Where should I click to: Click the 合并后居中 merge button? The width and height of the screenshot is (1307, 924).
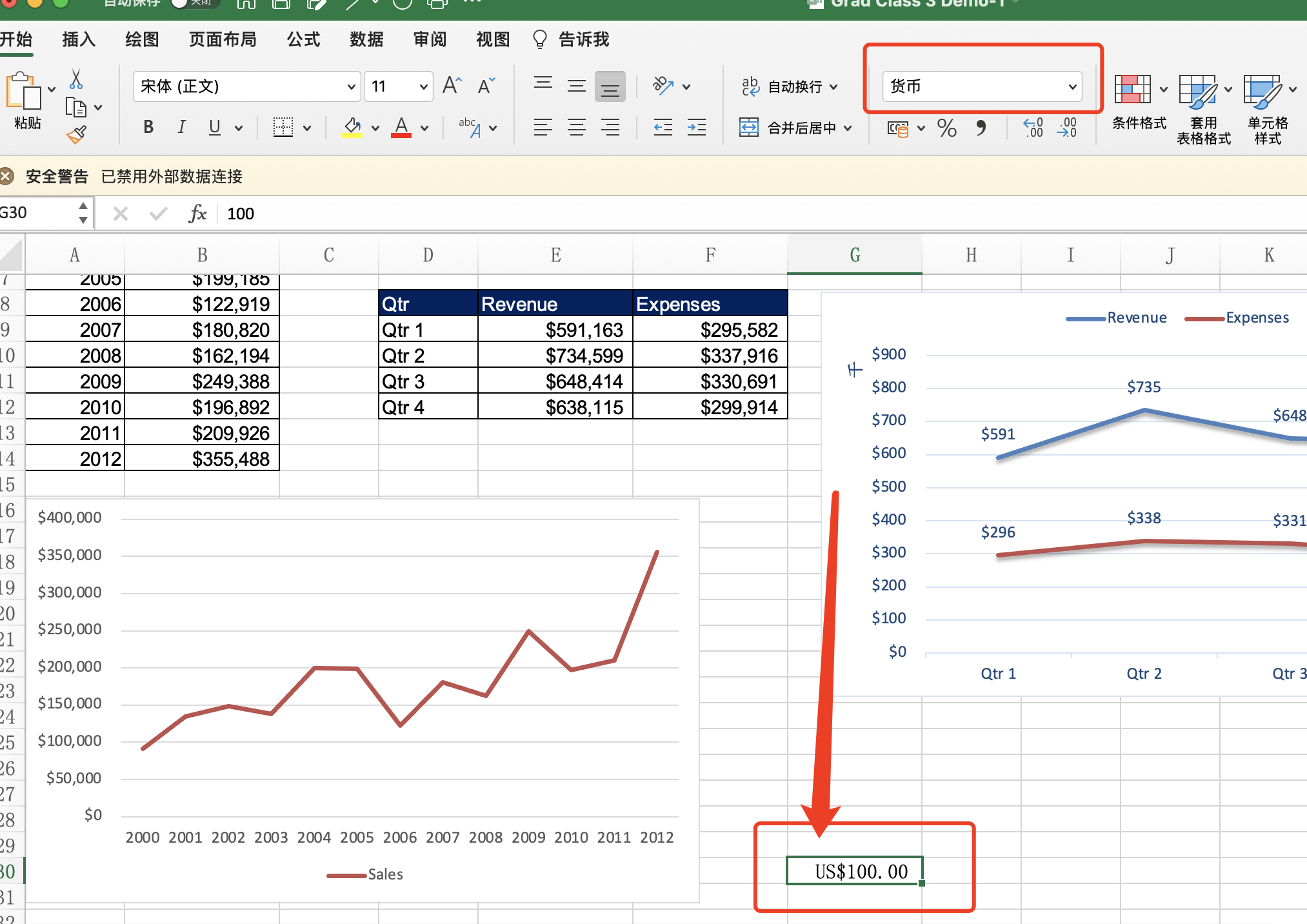click(793, 128)
